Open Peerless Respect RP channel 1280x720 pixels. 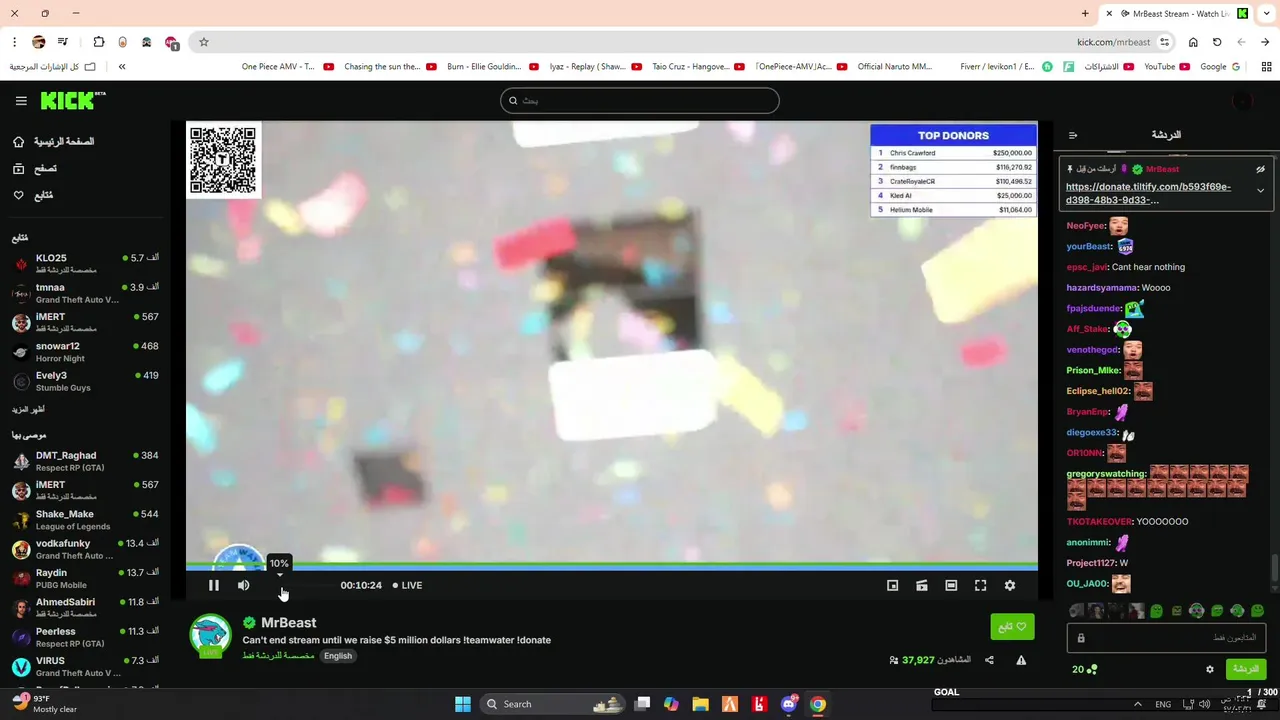click(85, 637)
